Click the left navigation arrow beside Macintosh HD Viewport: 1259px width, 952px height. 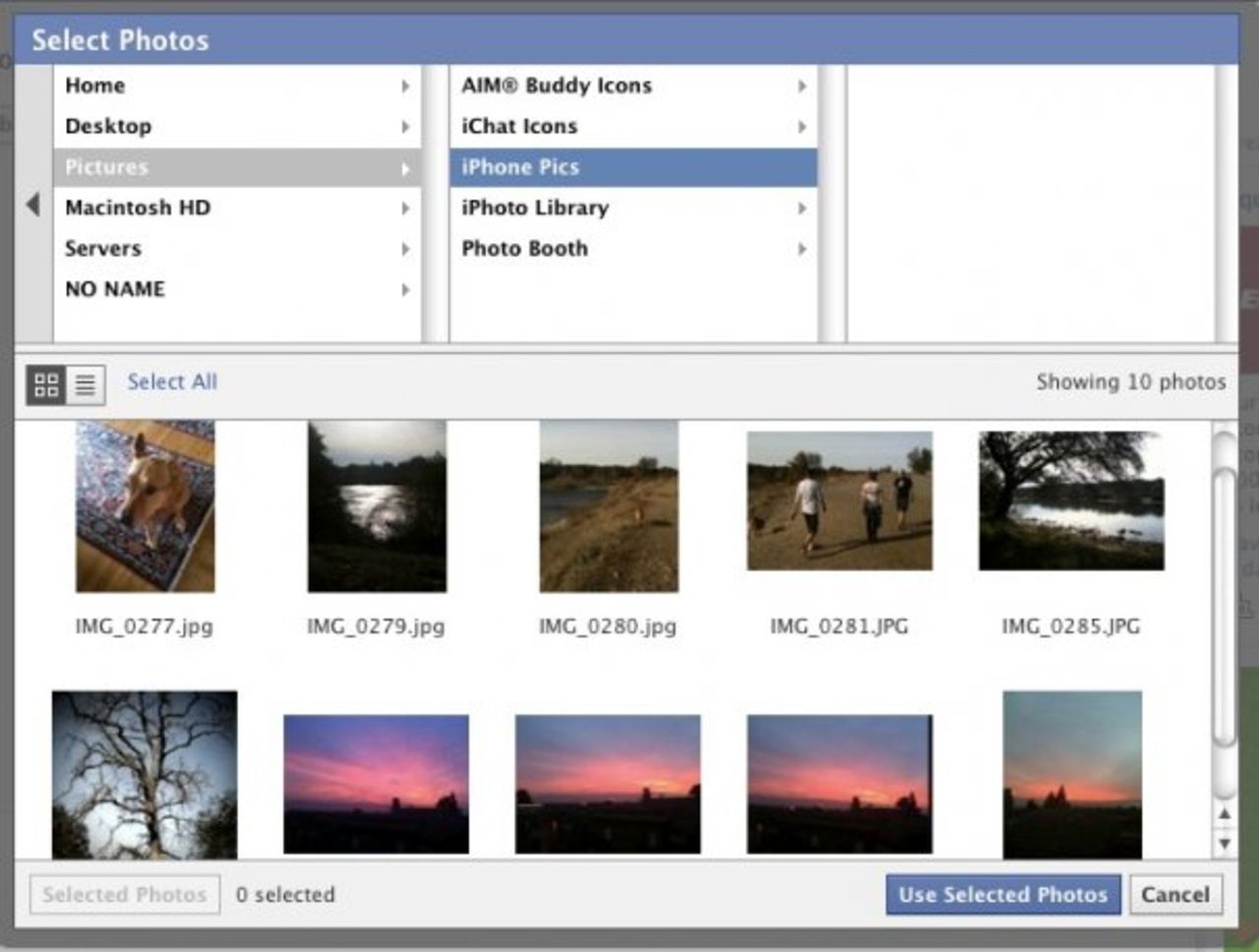click(32, 207)
